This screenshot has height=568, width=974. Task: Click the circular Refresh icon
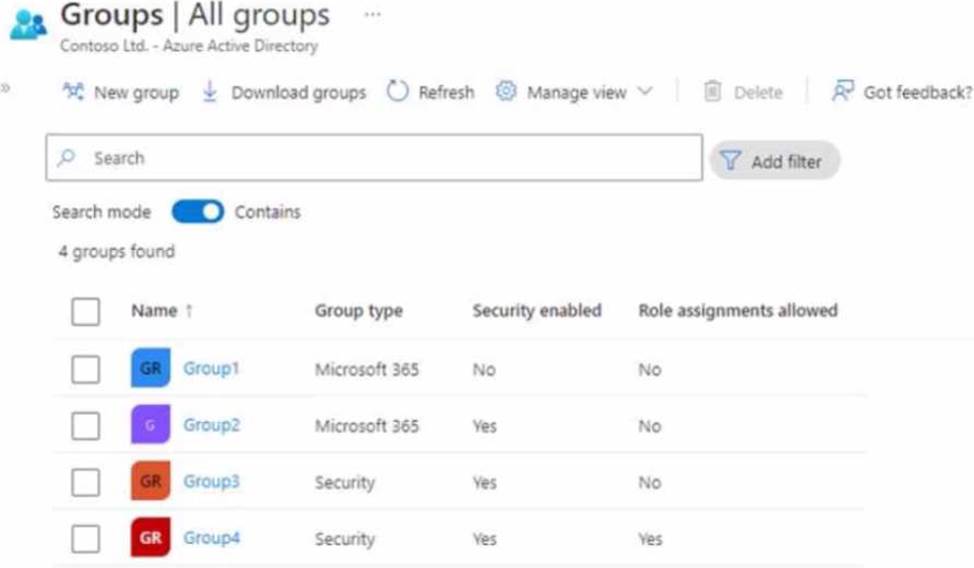pos(398,91)
